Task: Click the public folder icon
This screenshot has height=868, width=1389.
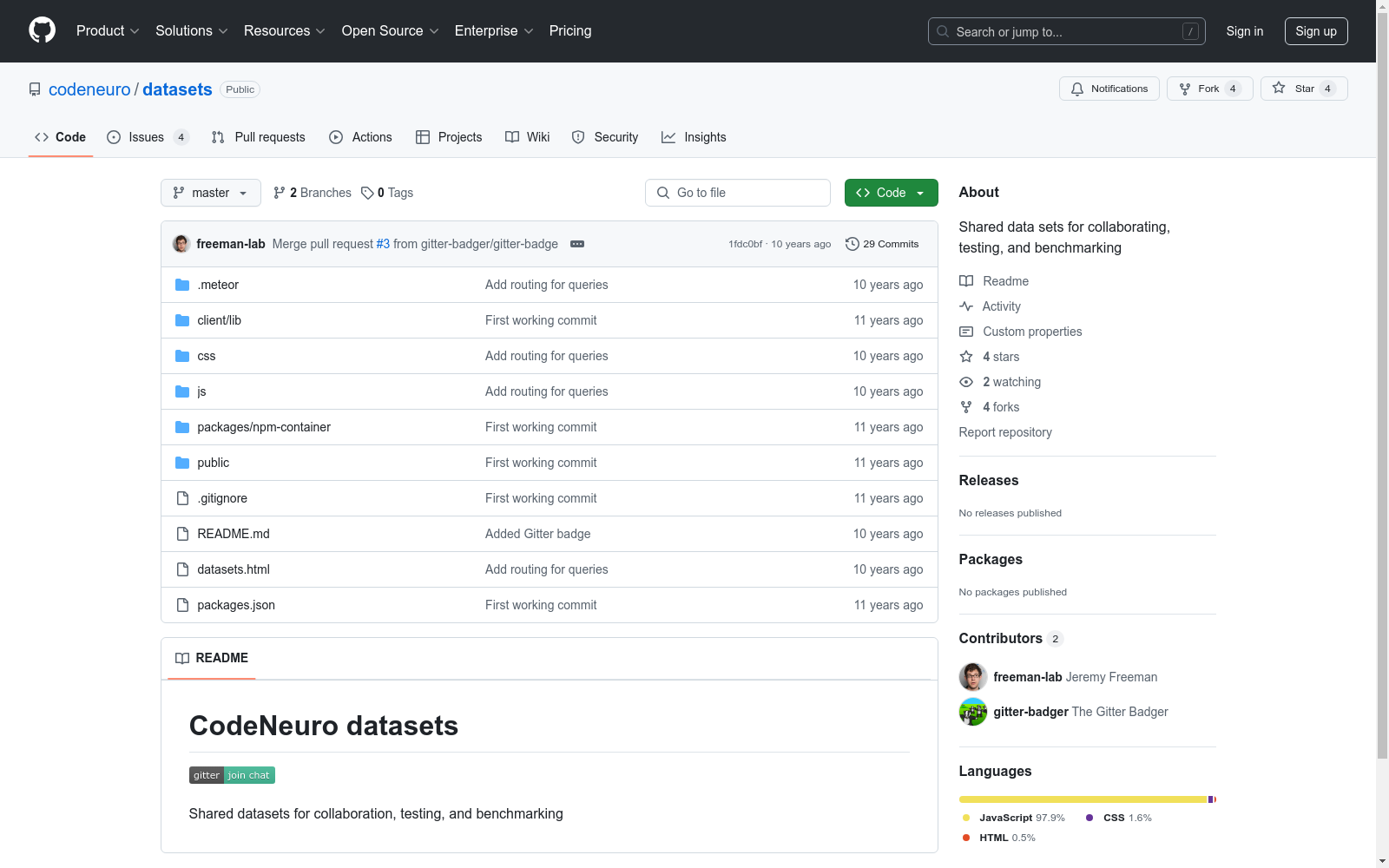Action: [182, 463]
